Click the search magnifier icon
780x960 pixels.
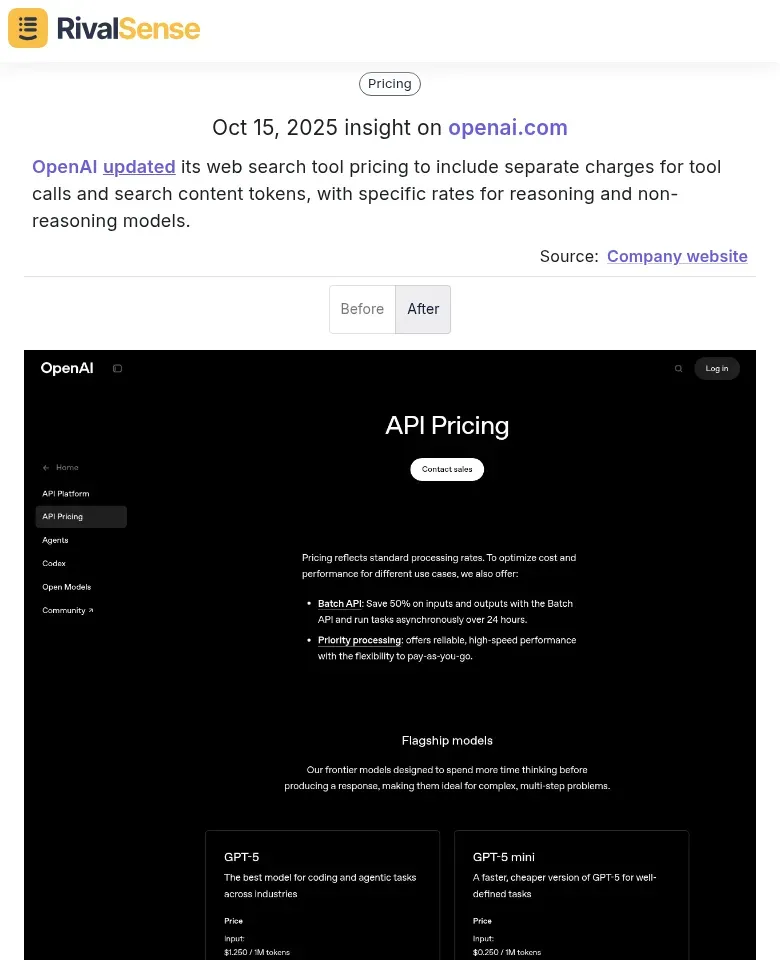[678, 368]
